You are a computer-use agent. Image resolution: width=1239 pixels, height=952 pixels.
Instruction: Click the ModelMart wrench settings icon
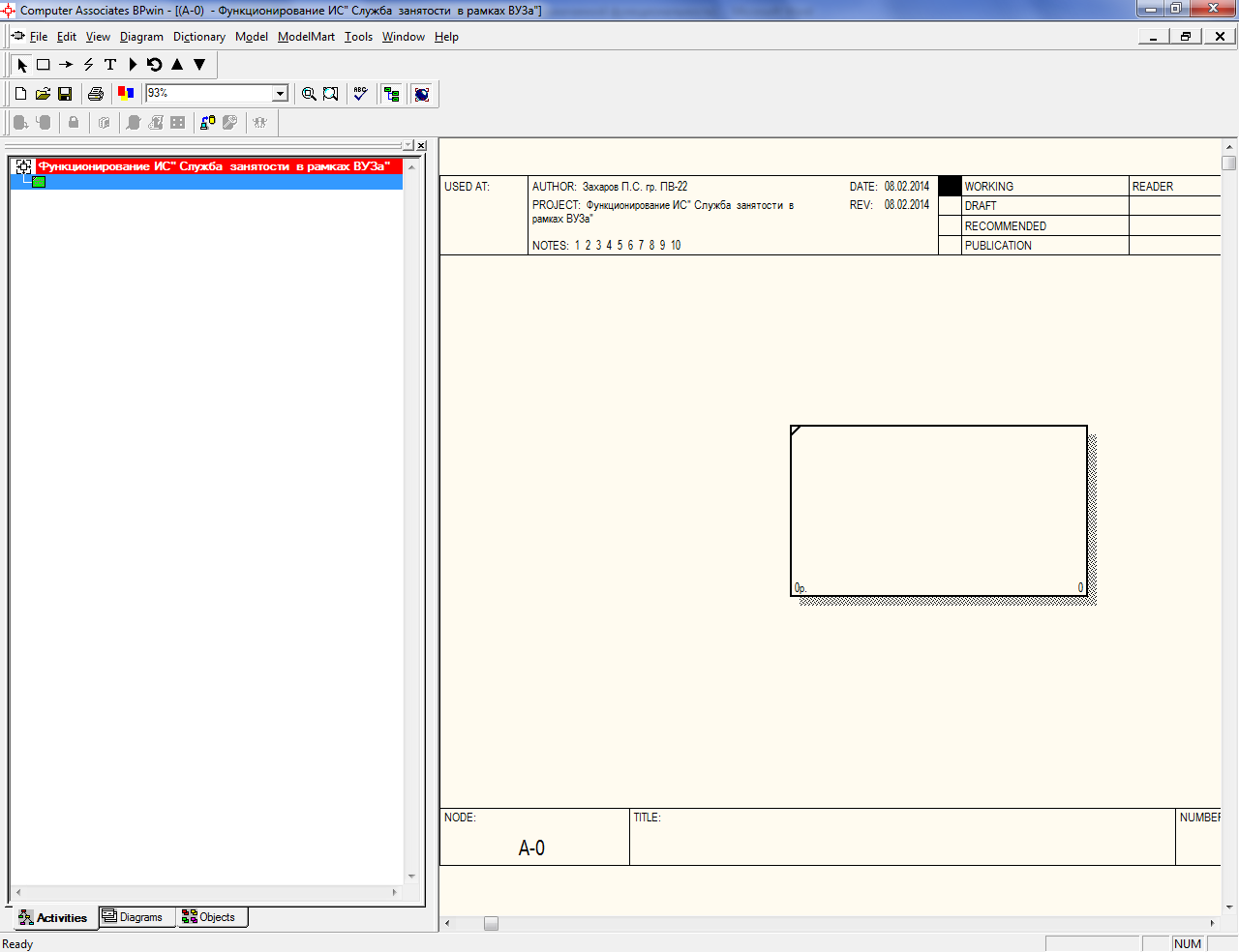[x=230, y=123]
